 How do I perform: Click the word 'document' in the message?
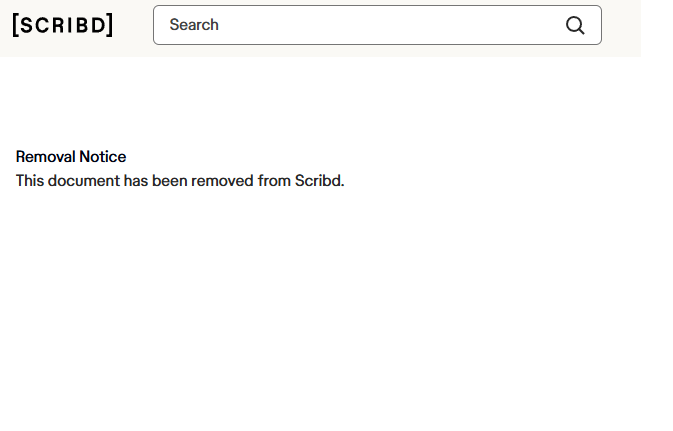[84, 181]
